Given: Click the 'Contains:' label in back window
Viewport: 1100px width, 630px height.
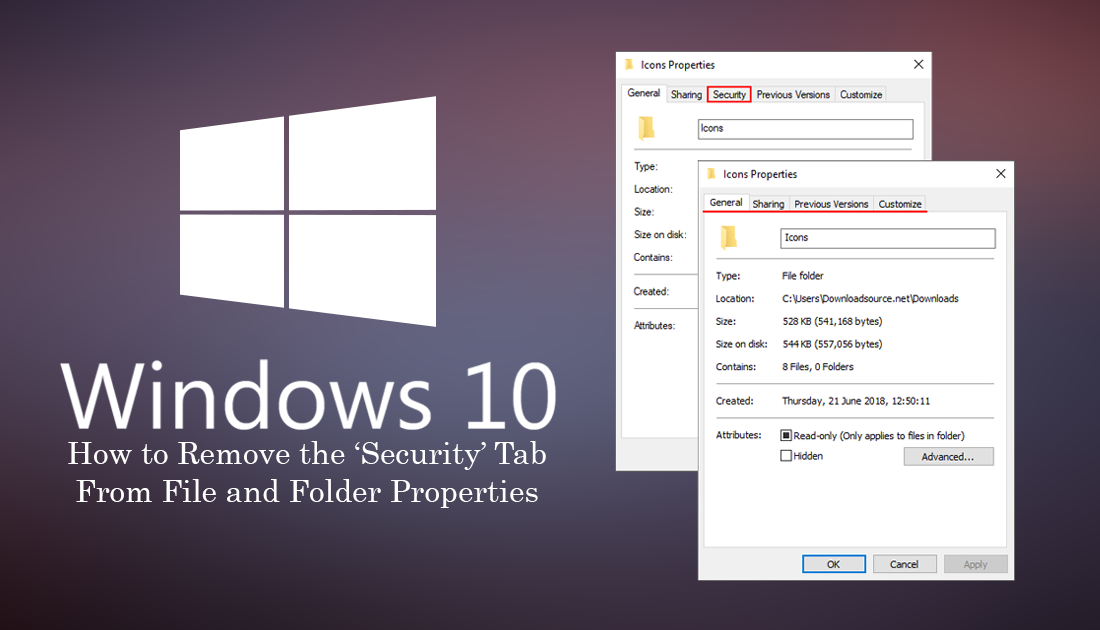Looking at the screenshot, I should (653, 257).
